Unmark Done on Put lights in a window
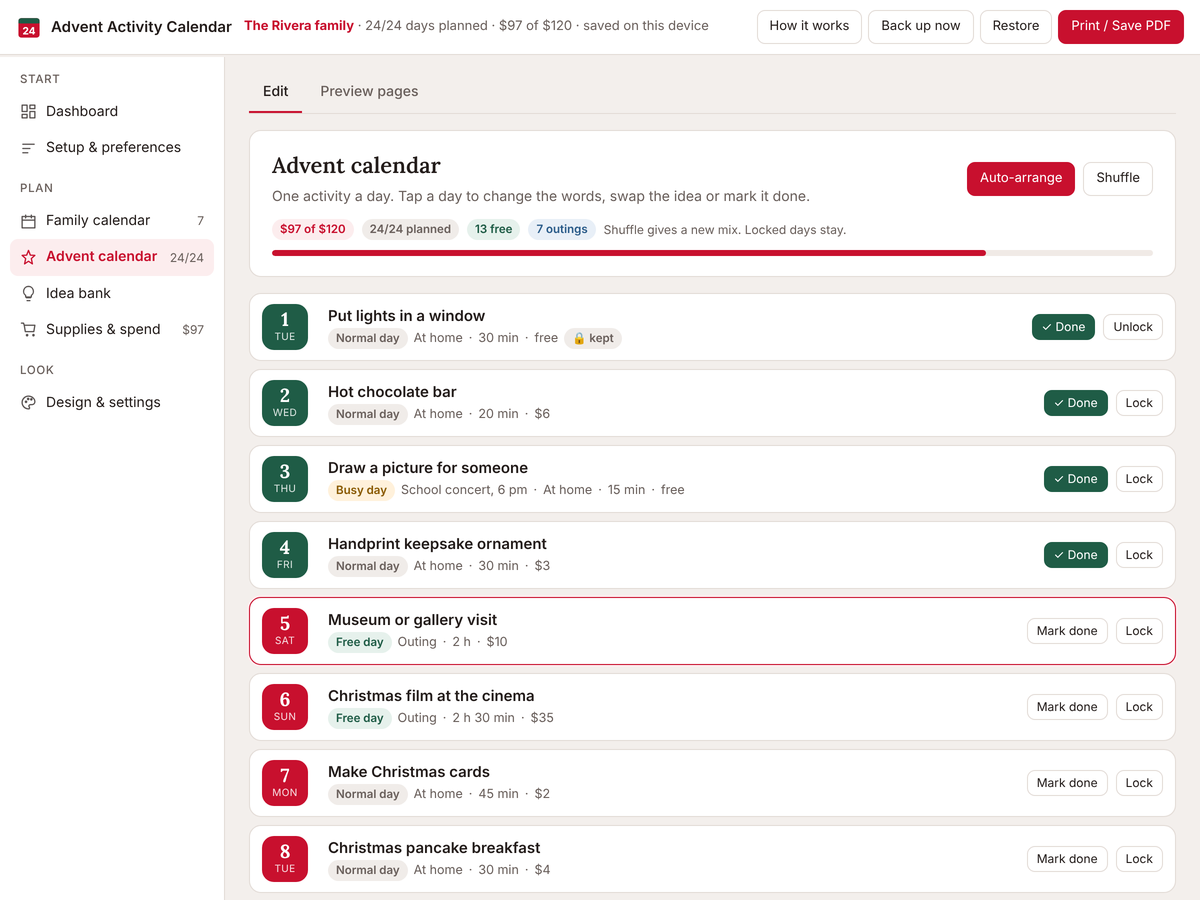Screen dimensions: 1200x900 [1063, 327]
